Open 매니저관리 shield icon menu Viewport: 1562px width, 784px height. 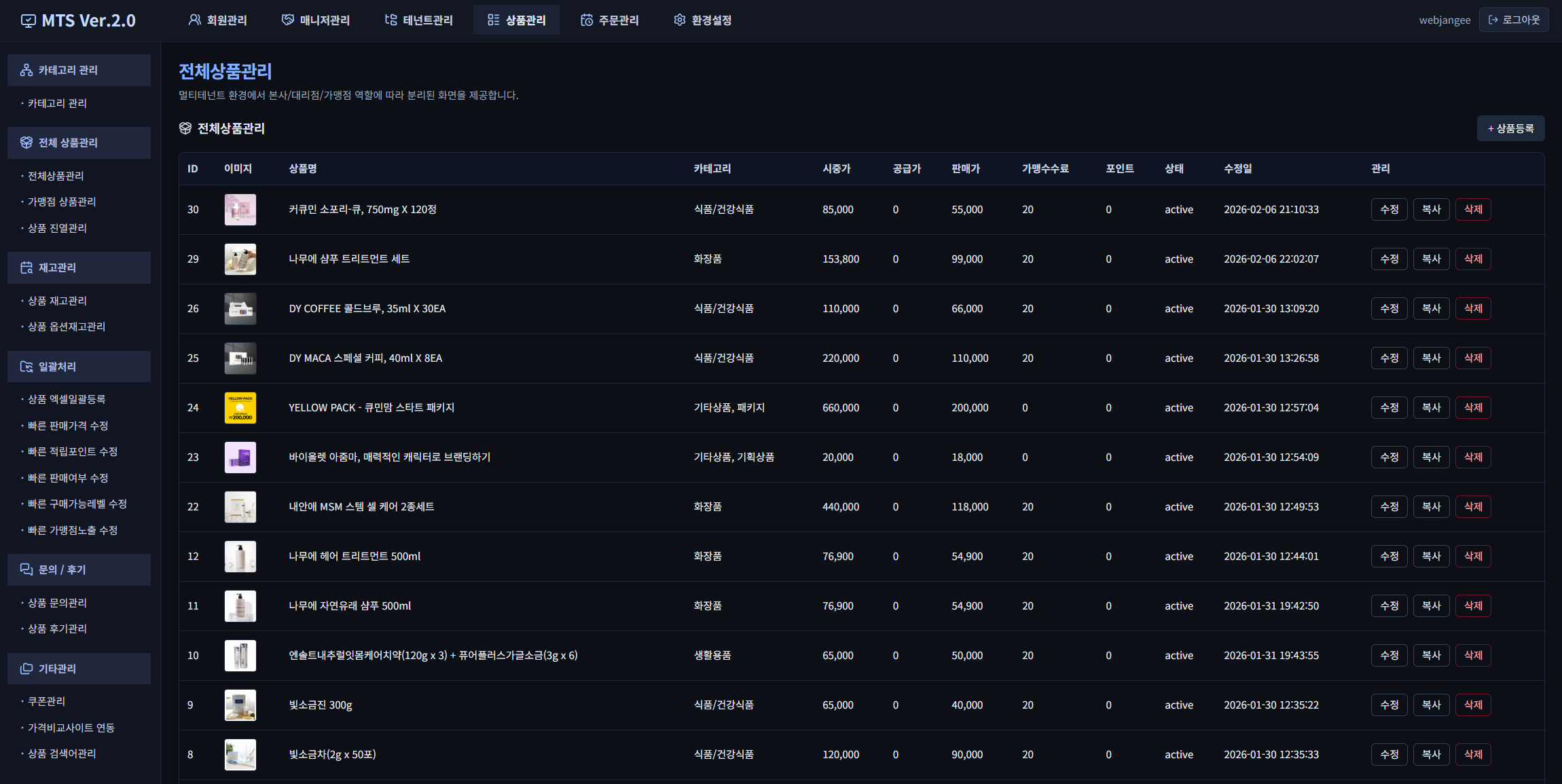[288, 20]
